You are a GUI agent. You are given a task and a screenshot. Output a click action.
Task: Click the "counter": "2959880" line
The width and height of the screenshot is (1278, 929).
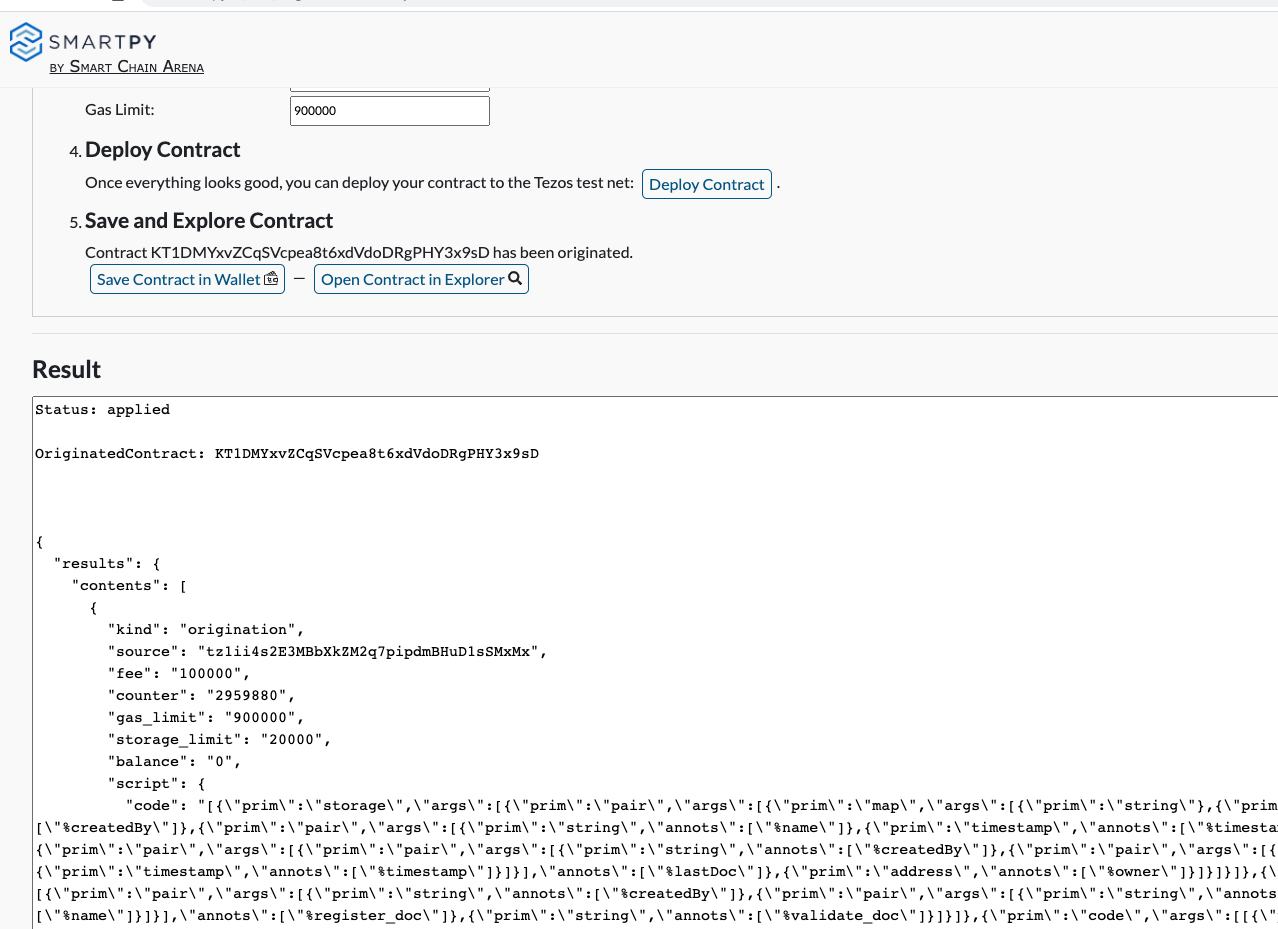click(202, 696)
